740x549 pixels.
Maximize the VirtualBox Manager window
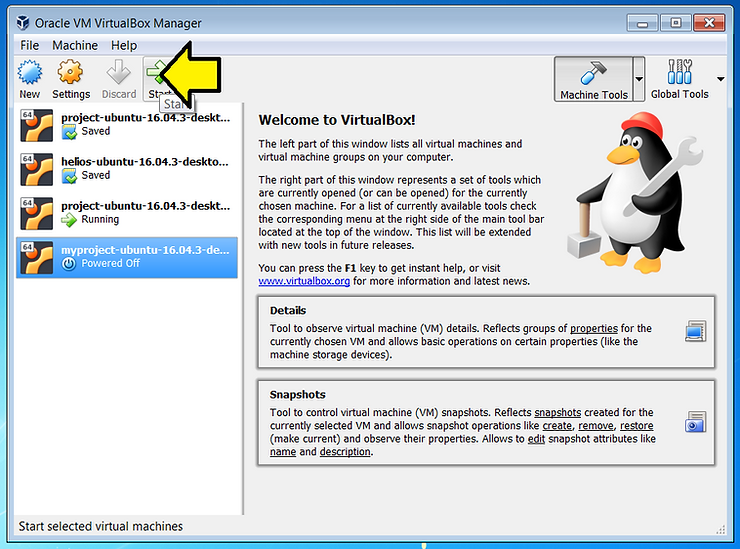675,23
